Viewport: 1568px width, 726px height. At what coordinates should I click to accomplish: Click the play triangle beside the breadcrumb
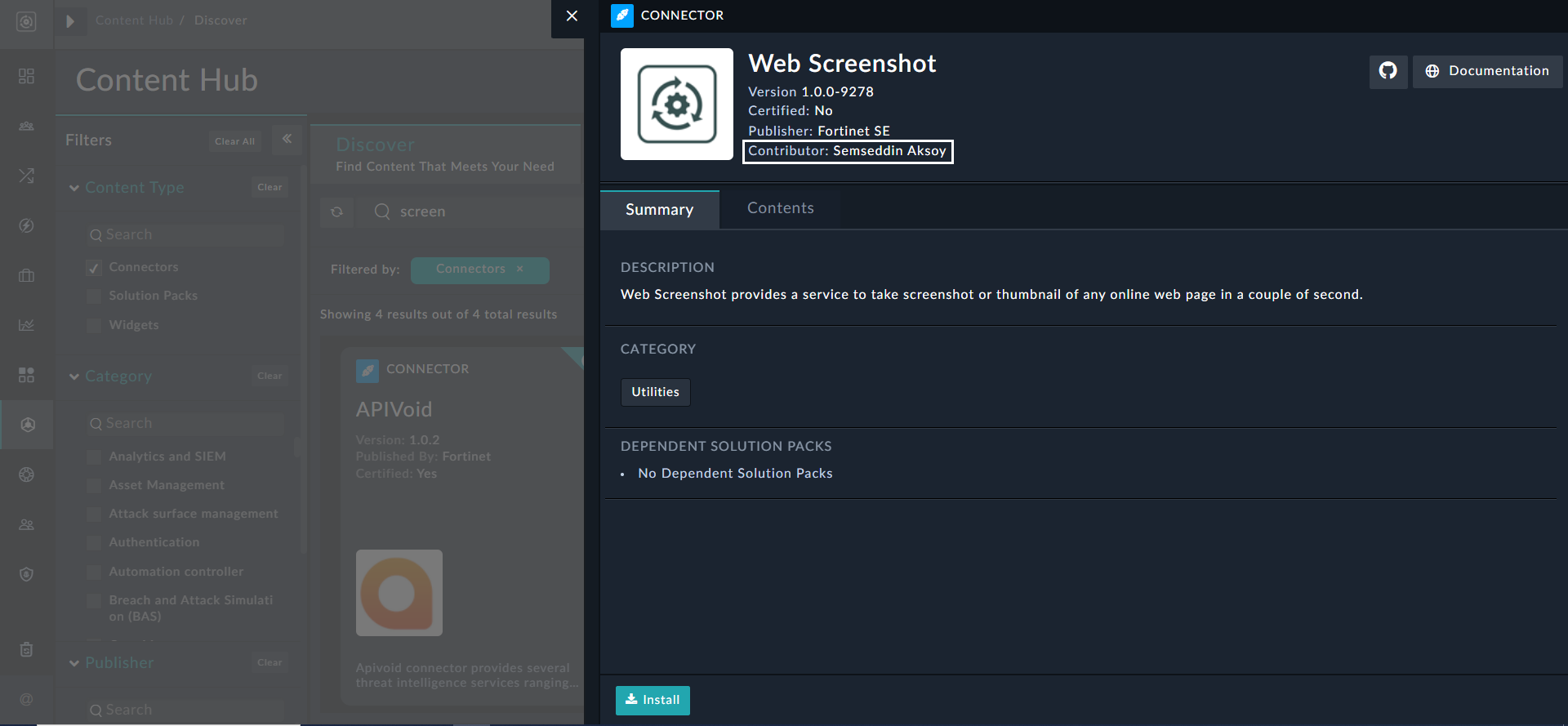(70, 21)
